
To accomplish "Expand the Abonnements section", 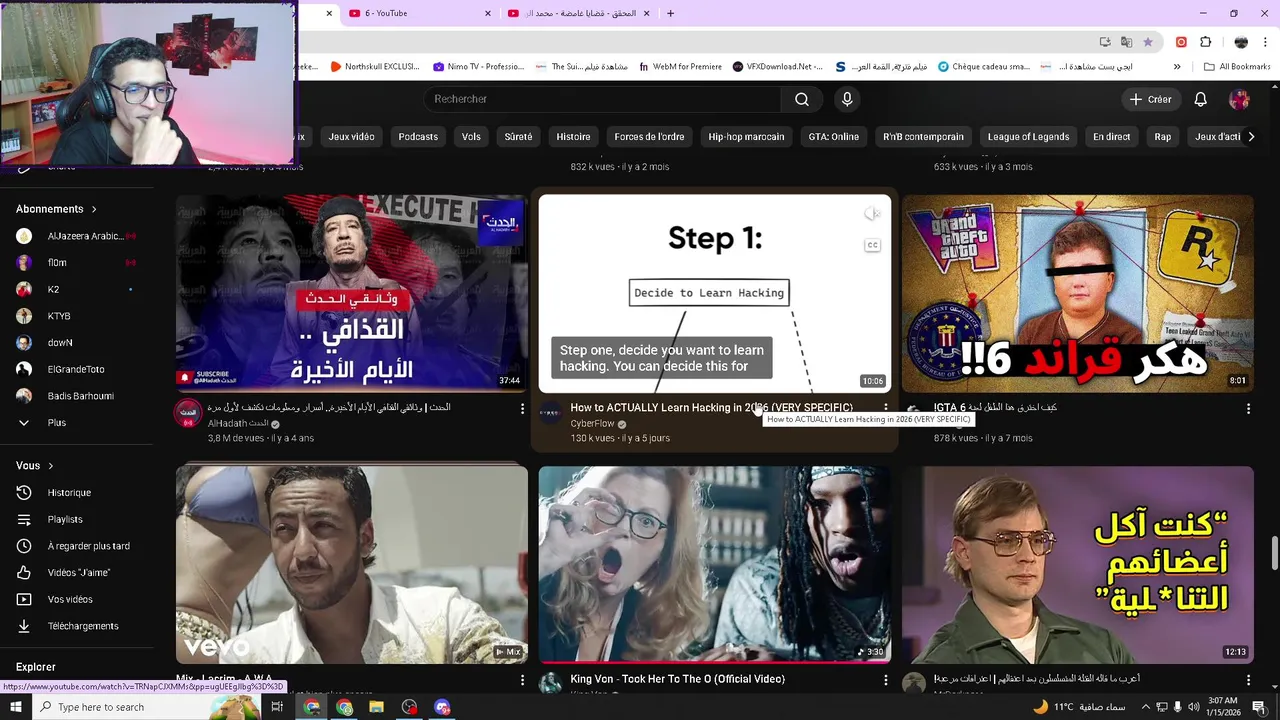I will [x=56, y=209].
